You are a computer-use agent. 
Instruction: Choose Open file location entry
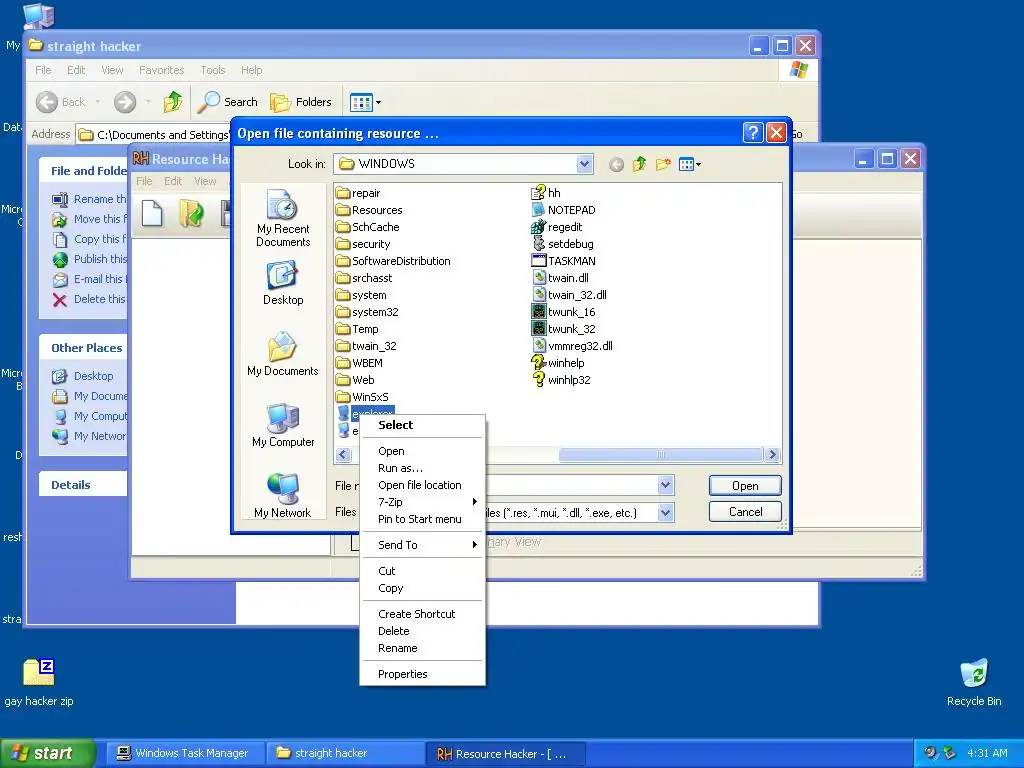click(x=423, y=485)
